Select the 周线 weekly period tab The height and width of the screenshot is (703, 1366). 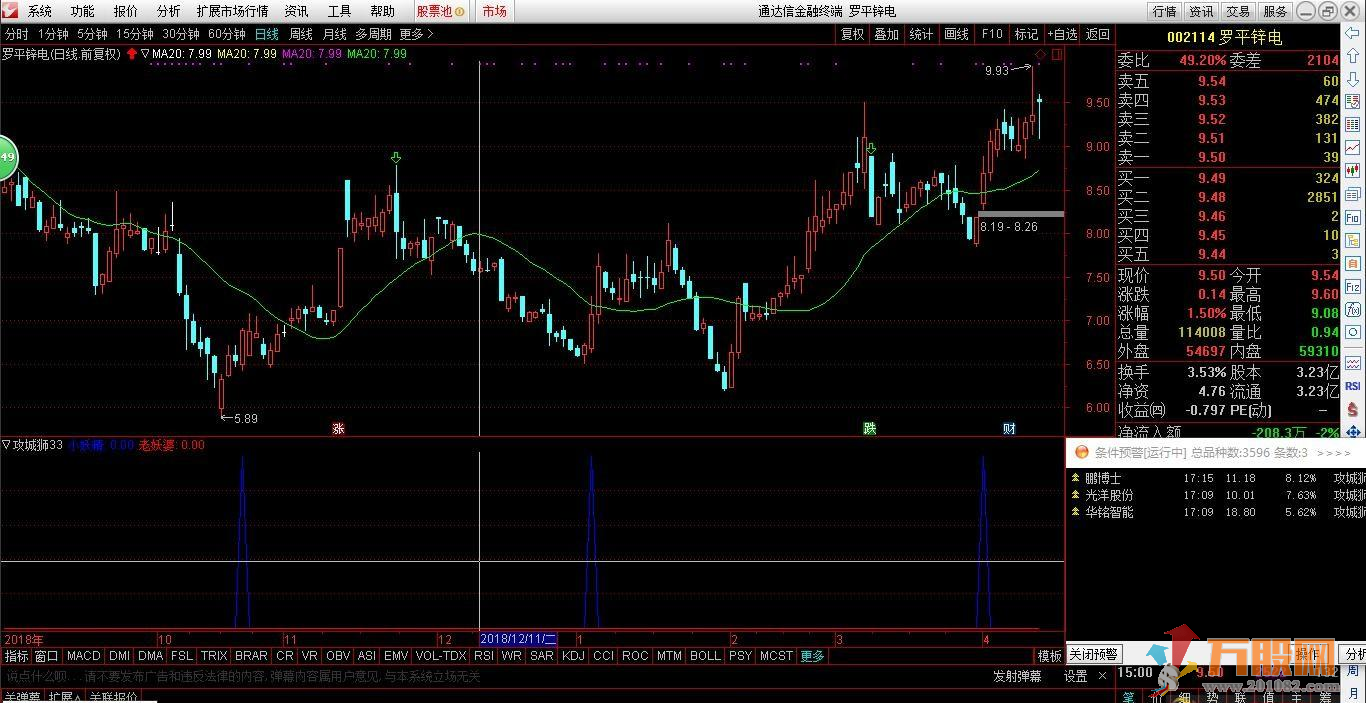pos(301,34)
